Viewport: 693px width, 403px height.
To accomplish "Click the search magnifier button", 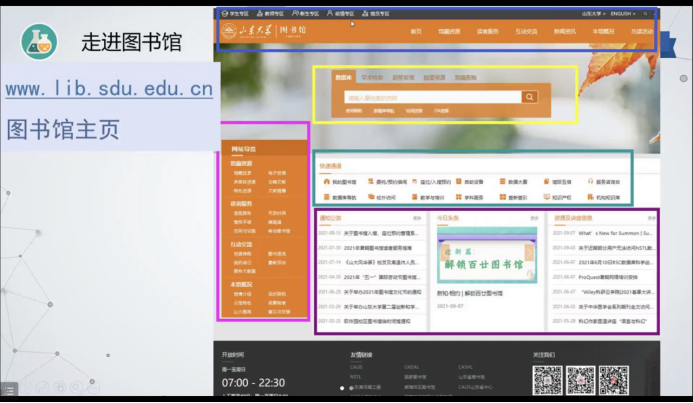I will [530, 97].
